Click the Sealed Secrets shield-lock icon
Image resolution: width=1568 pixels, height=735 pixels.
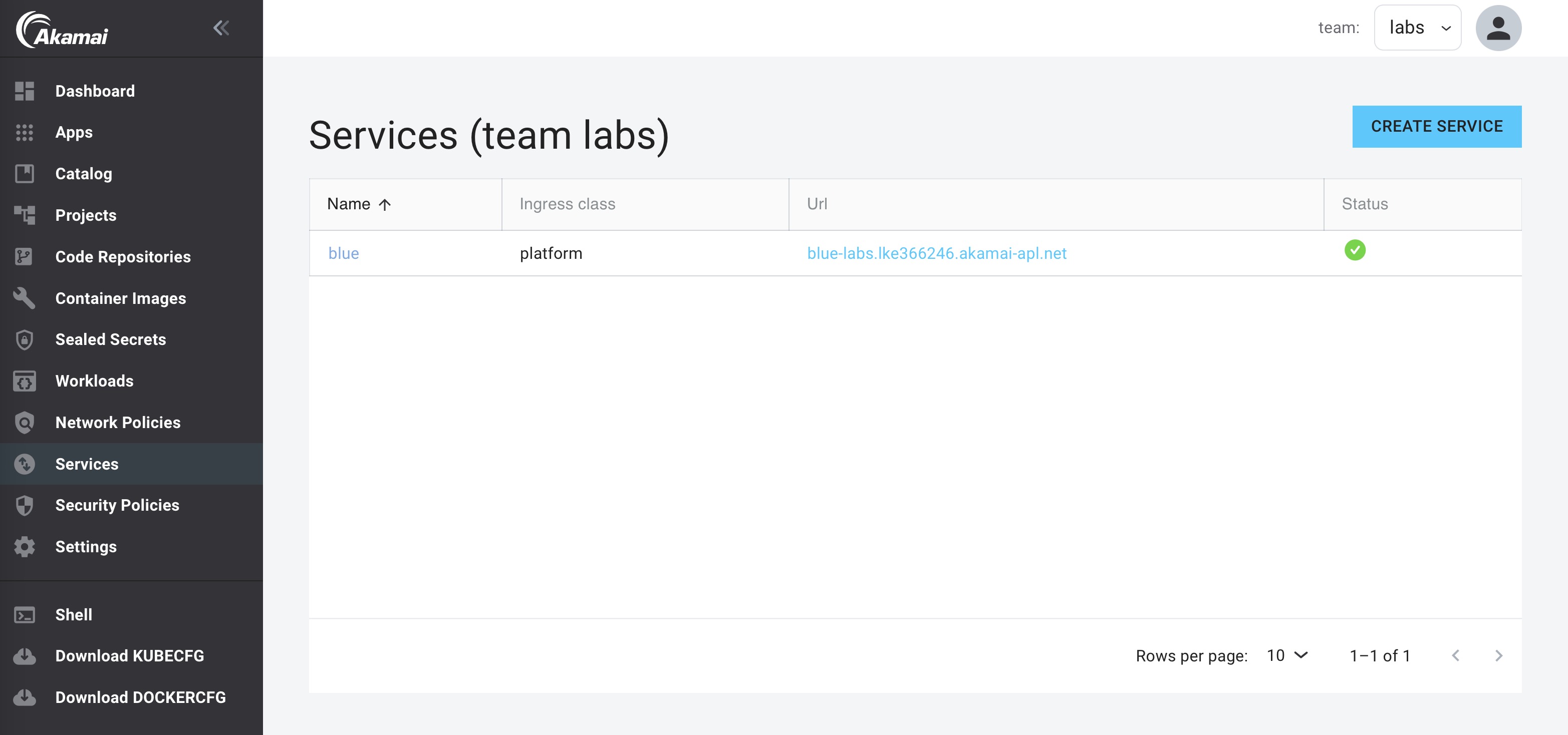point(25,339)
